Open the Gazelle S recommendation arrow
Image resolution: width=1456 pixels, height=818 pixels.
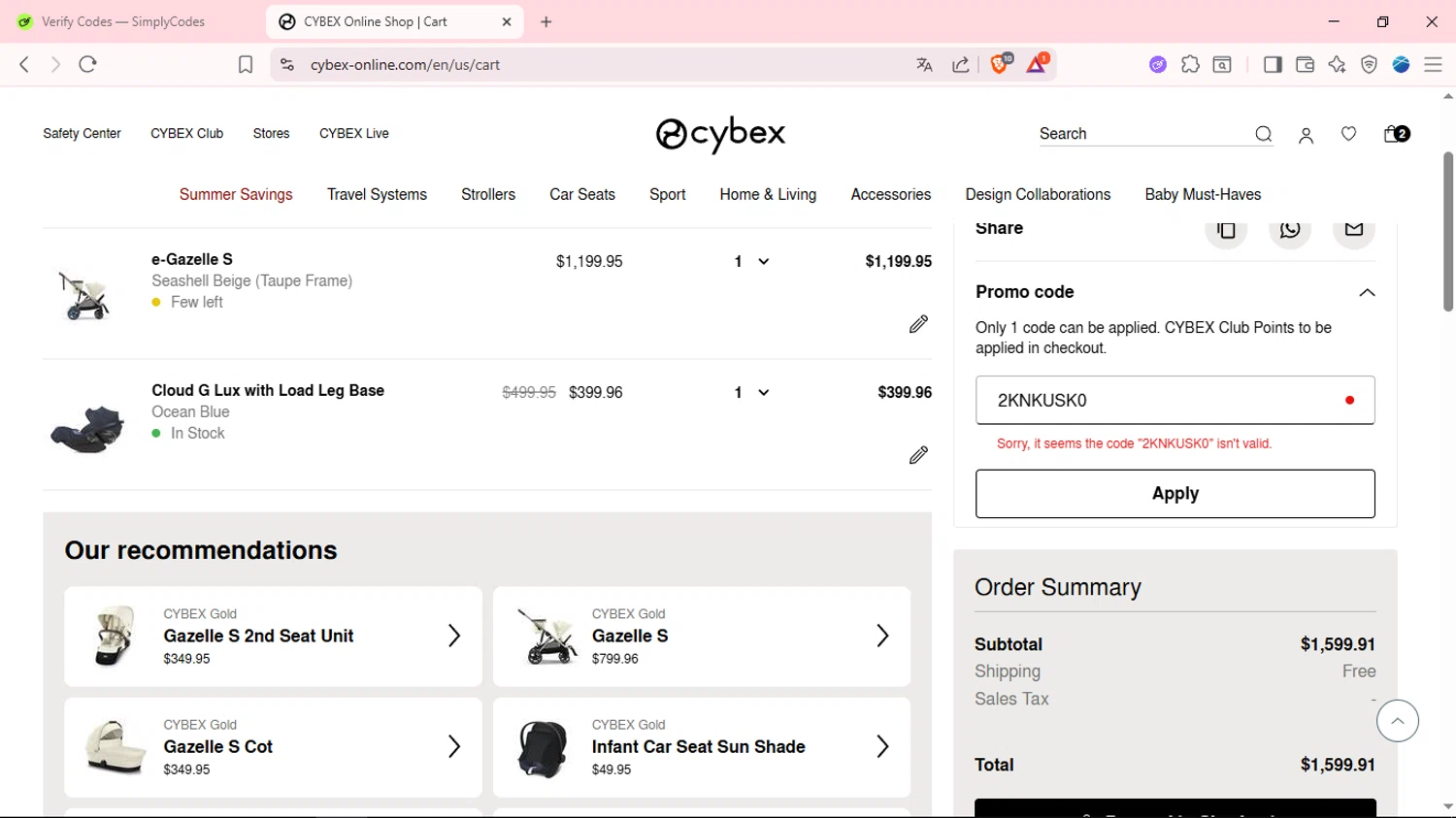[x=882, y=636]
